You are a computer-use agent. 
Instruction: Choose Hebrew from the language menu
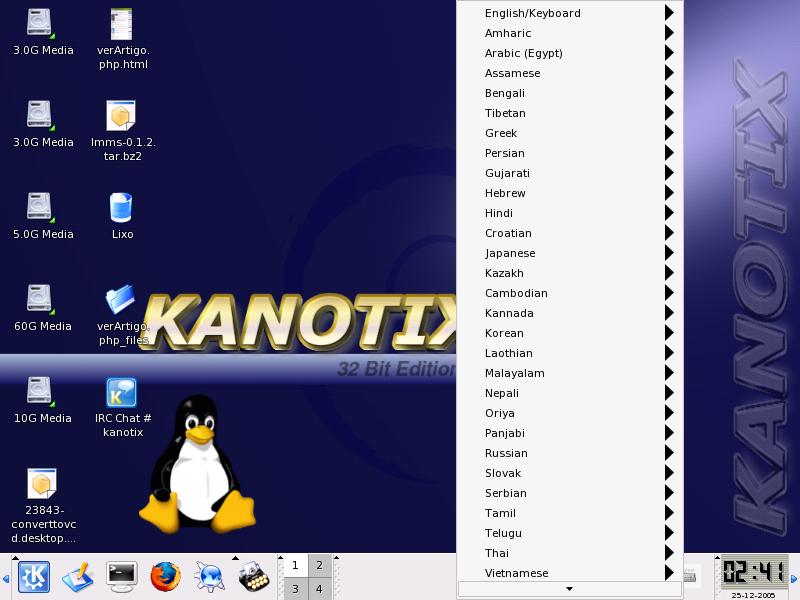570,193
